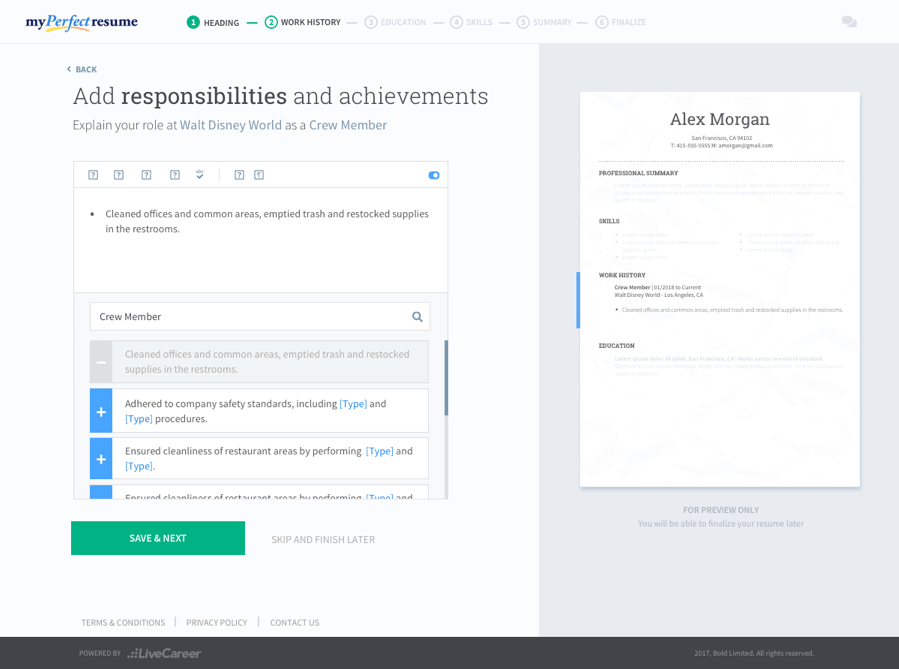Screen dimensions: 899x669
Task: Click the step 2 numbered circle
Action: click(271, 22)
